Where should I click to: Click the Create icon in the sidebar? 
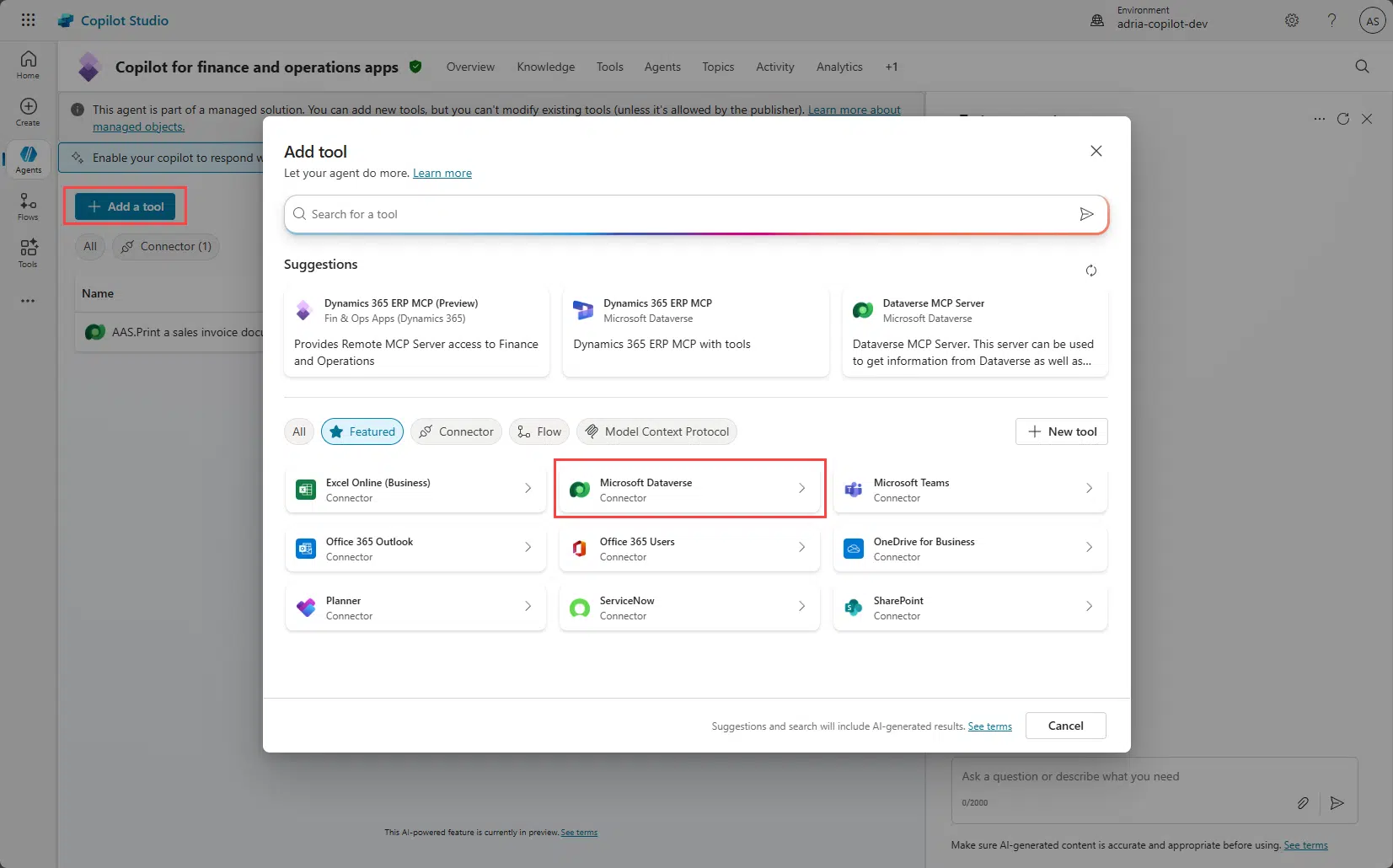28,108
